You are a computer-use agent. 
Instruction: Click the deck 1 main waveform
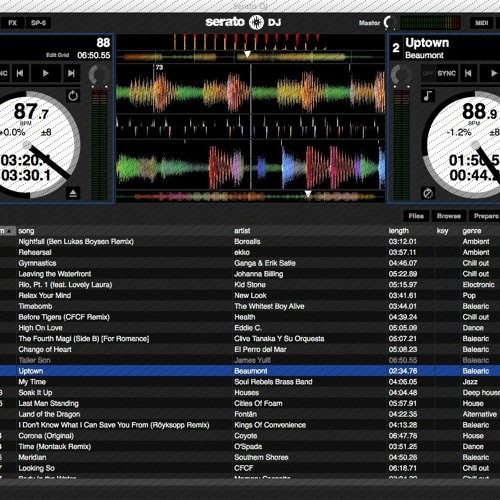click(250, 89)
